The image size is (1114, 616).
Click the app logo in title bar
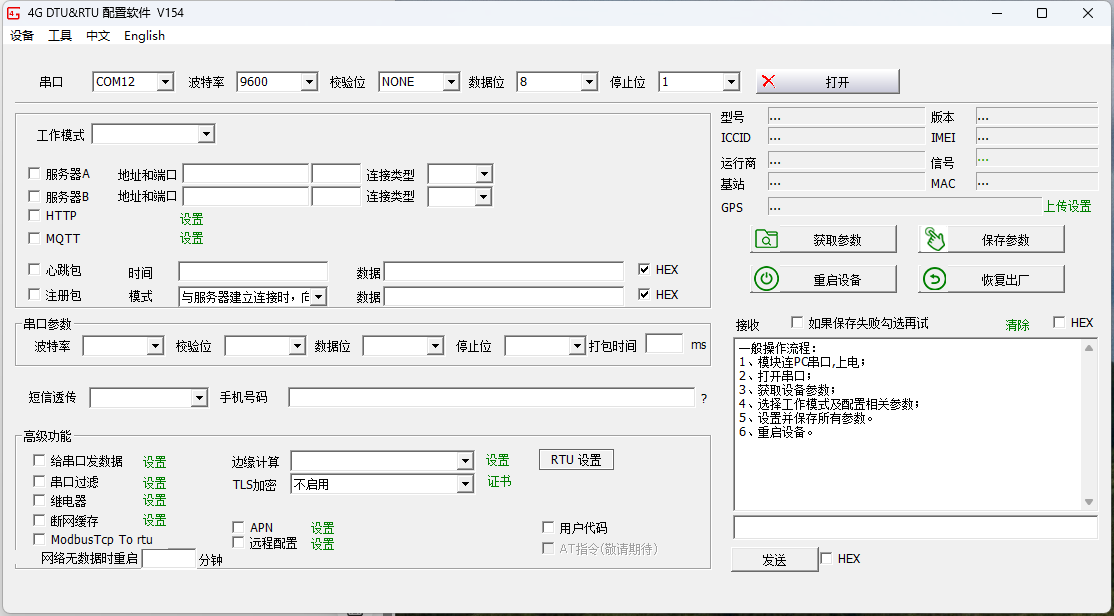(13, 13)
